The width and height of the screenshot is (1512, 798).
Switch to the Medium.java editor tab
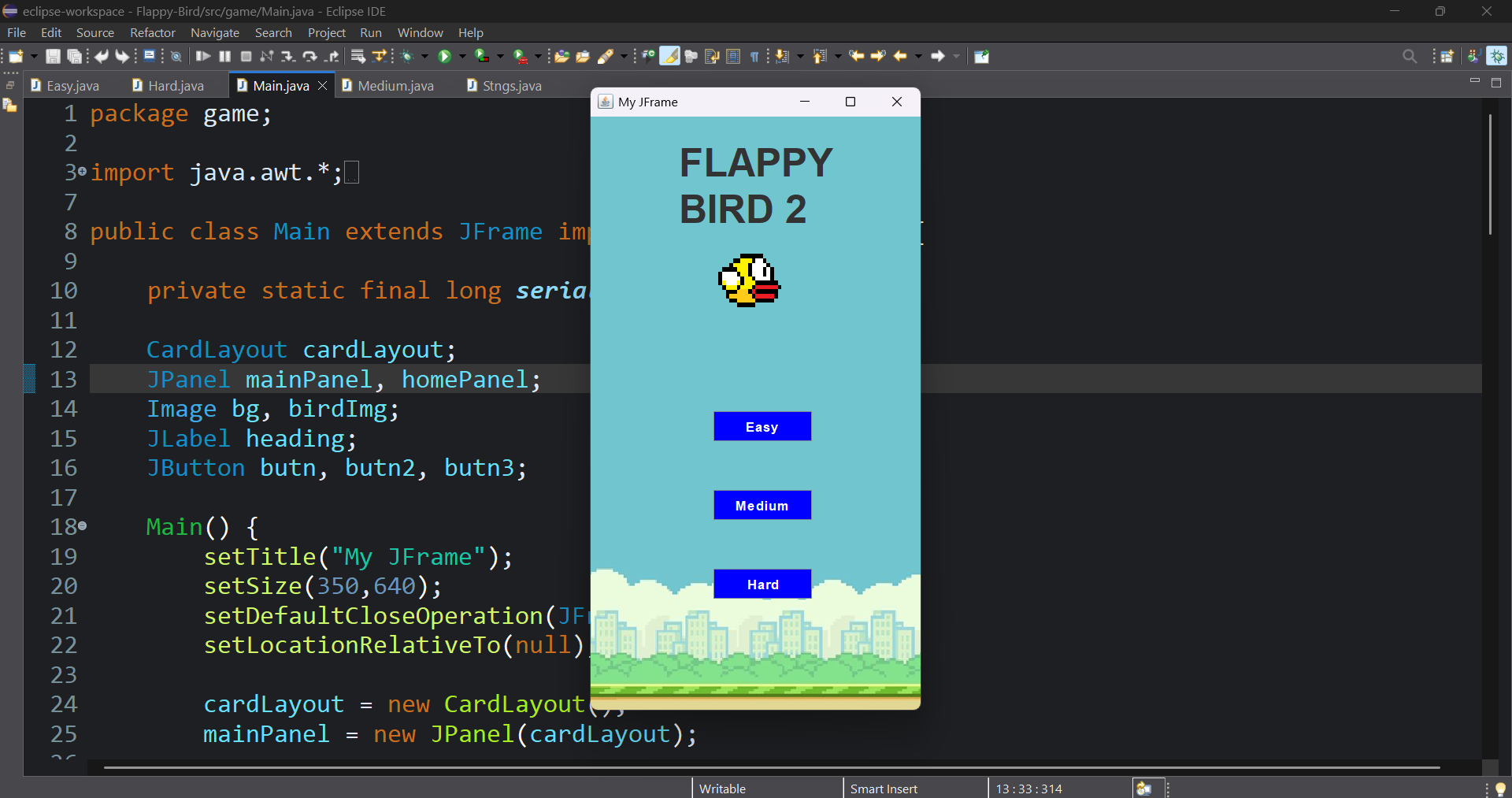pos(395,86)
